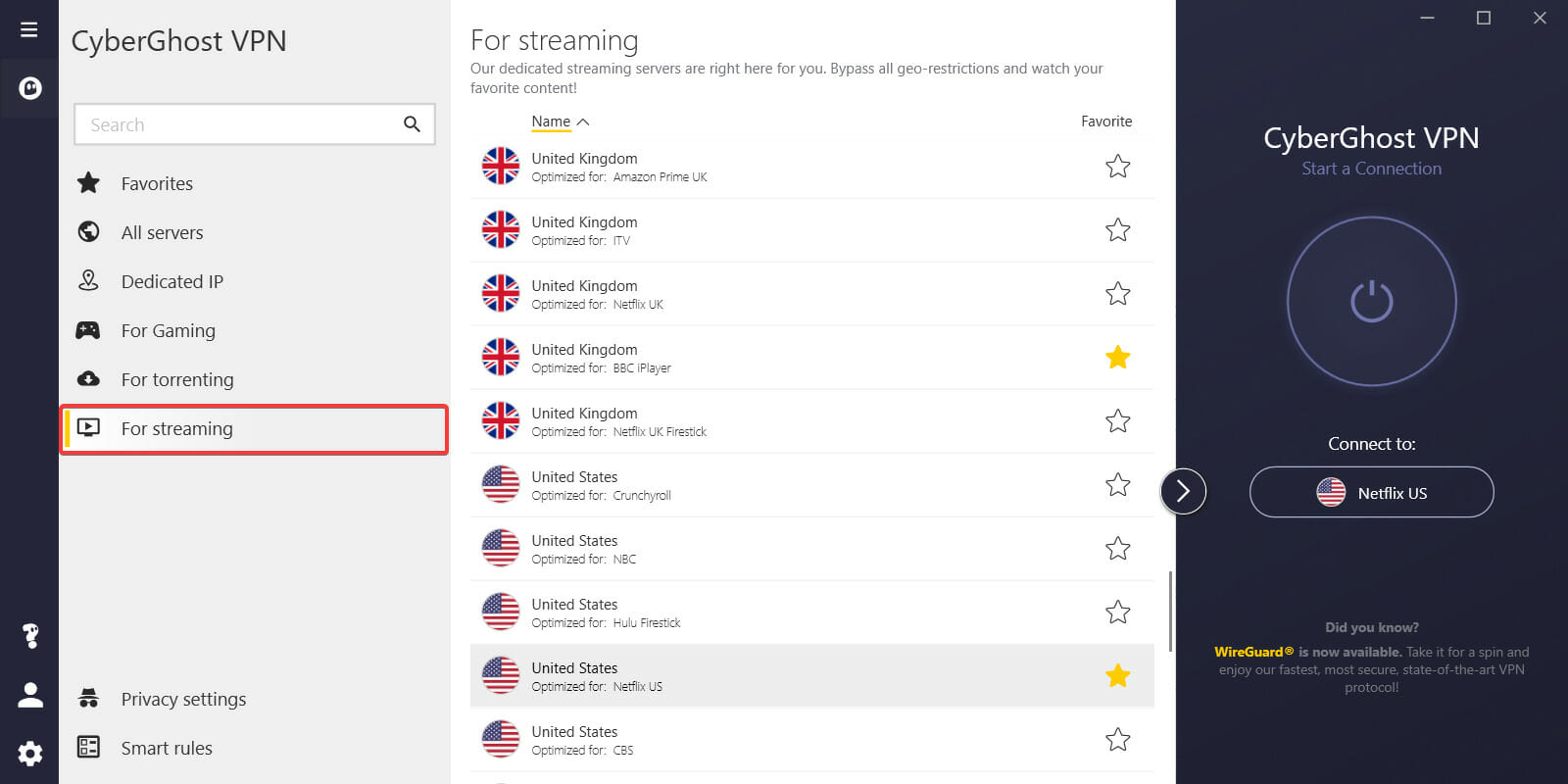1568x784 pixels.
Task: Click the Favorites star icon in sidebar
Action: [88, 183]
